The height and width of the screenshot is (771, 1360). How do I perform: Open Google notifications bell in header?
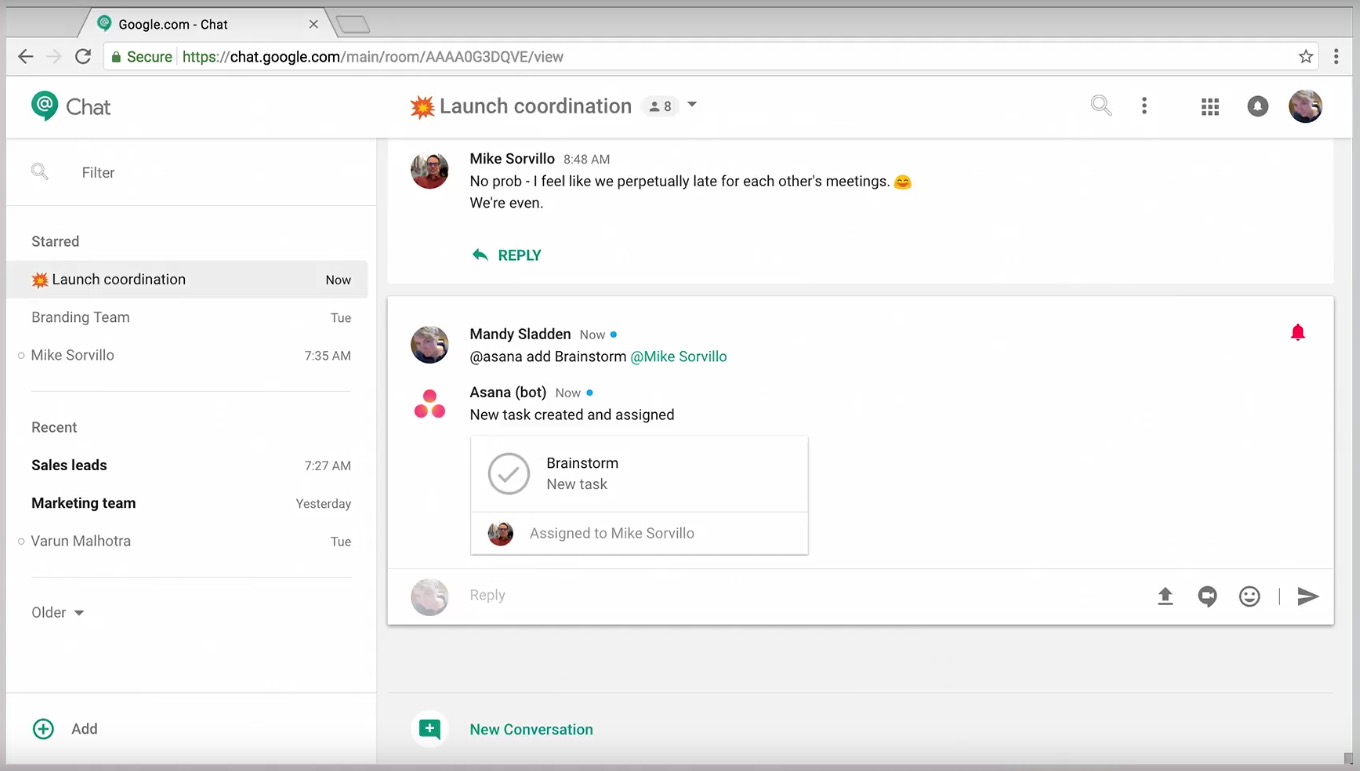pos(1258,106)
